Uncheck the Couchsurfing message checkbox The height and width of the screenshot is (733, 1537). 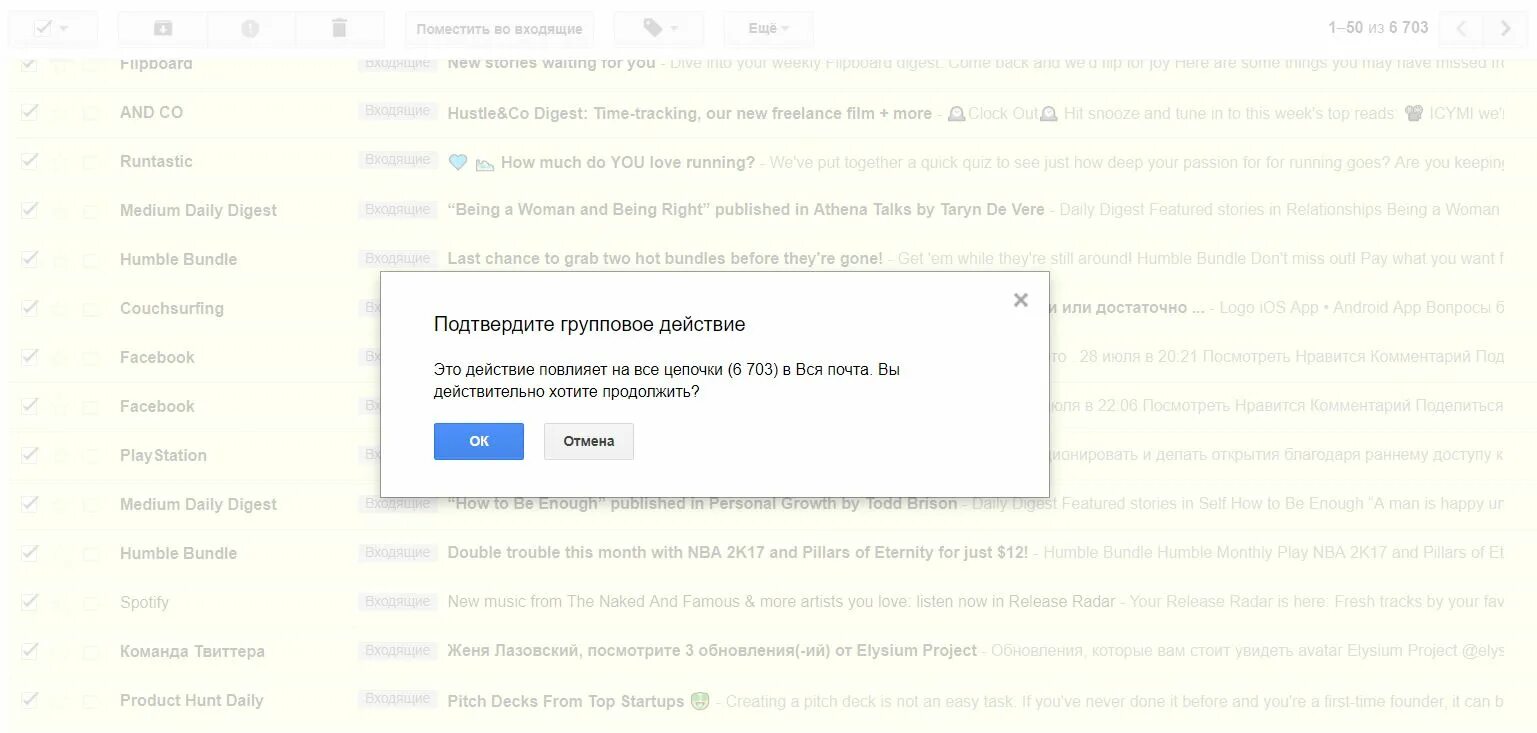coord(29,308)
